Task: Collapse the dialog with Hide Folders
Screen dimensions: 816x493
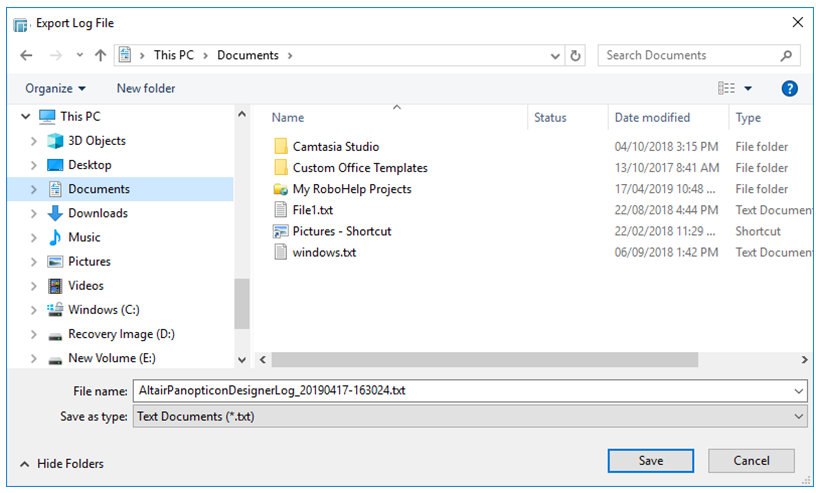Action: (61, 464)
